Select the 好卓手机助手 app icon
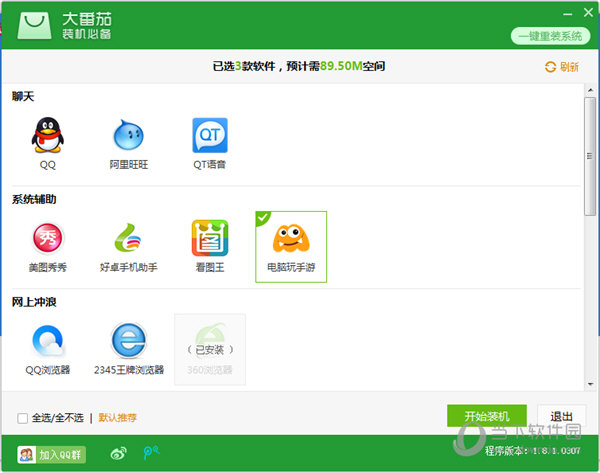Image resolution: width=600 pixels, height=473 pixels. [x=129, y=238]
